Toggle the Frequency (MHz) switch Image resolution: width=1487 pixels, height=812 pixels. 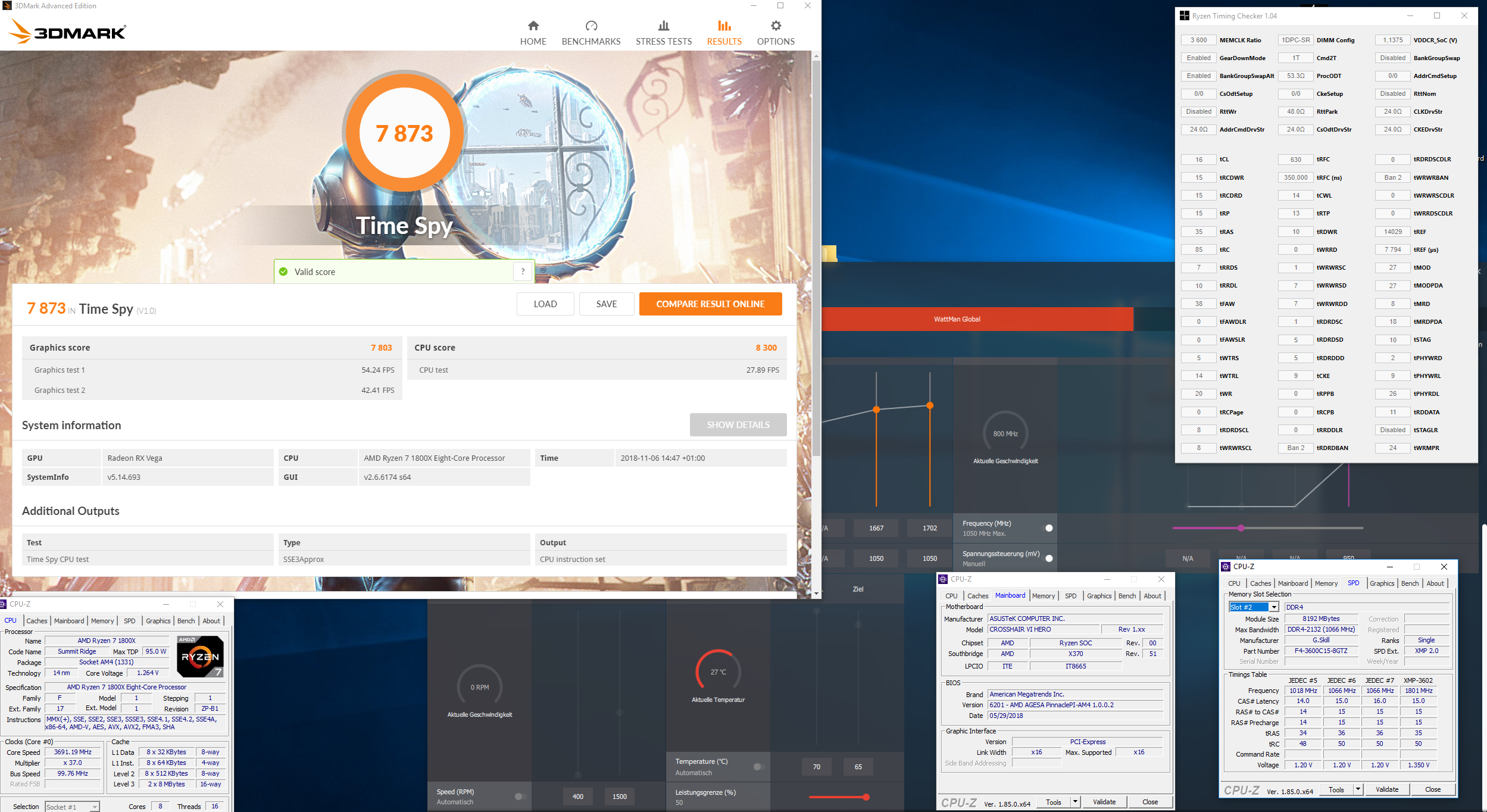click(1048, 528)
